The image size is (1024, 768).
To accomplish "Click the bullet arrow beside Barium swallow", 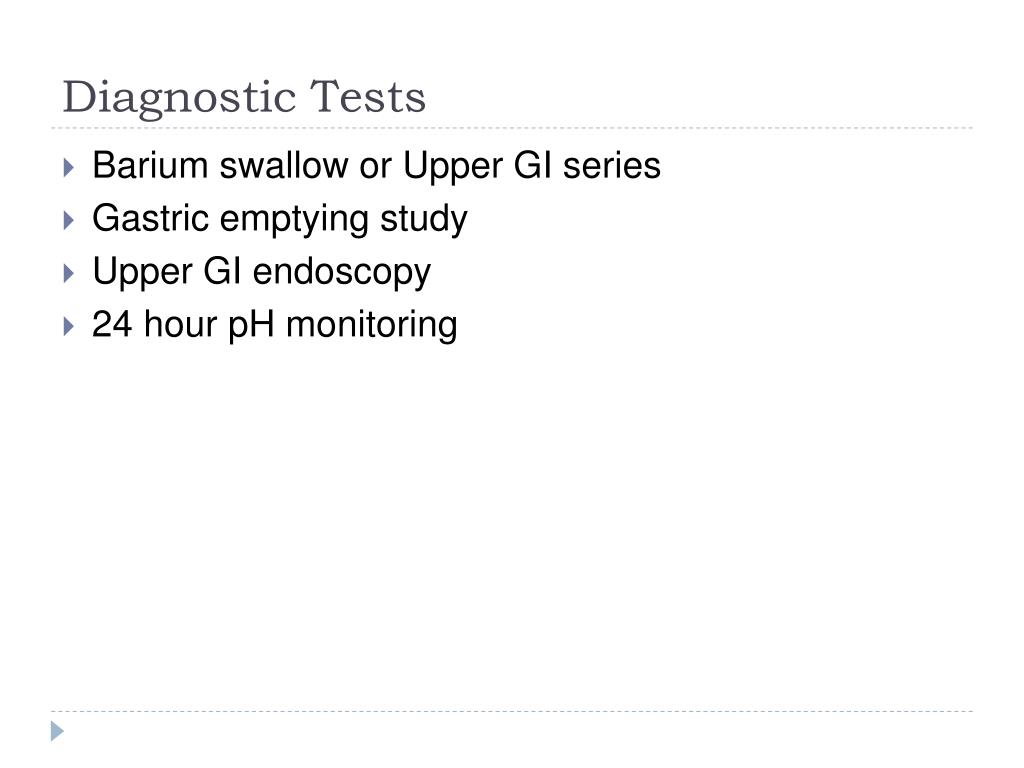I will [69, 168].
